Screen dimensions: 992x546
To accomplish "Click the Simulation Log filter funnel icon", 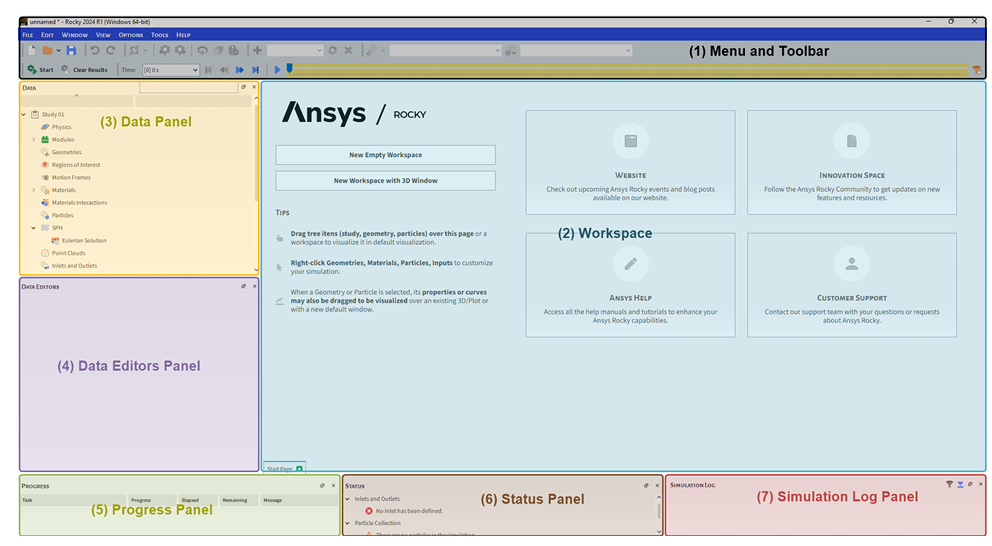I will pos(950,485).
